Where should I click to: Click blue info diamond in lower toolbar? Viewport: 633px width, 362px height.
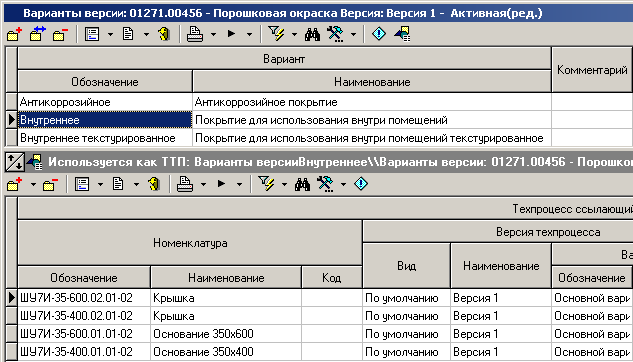(361, 184)
